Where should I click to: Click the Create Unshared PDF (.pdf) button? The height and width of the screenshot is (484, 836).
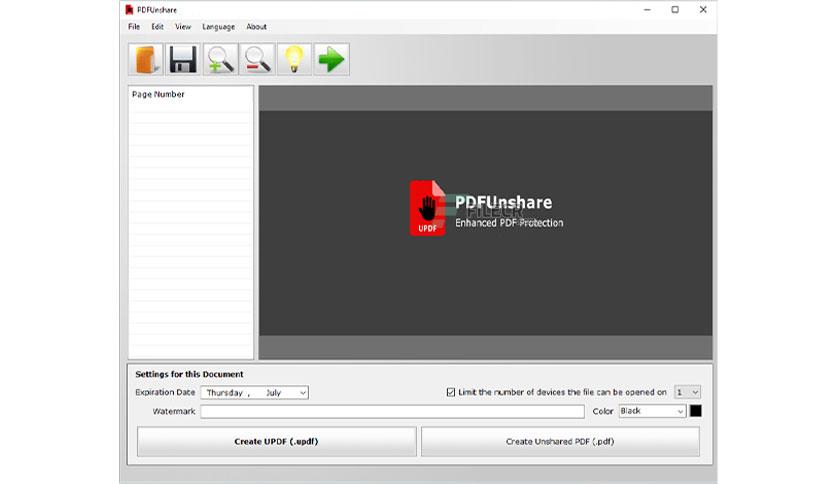tap(560, 441)
